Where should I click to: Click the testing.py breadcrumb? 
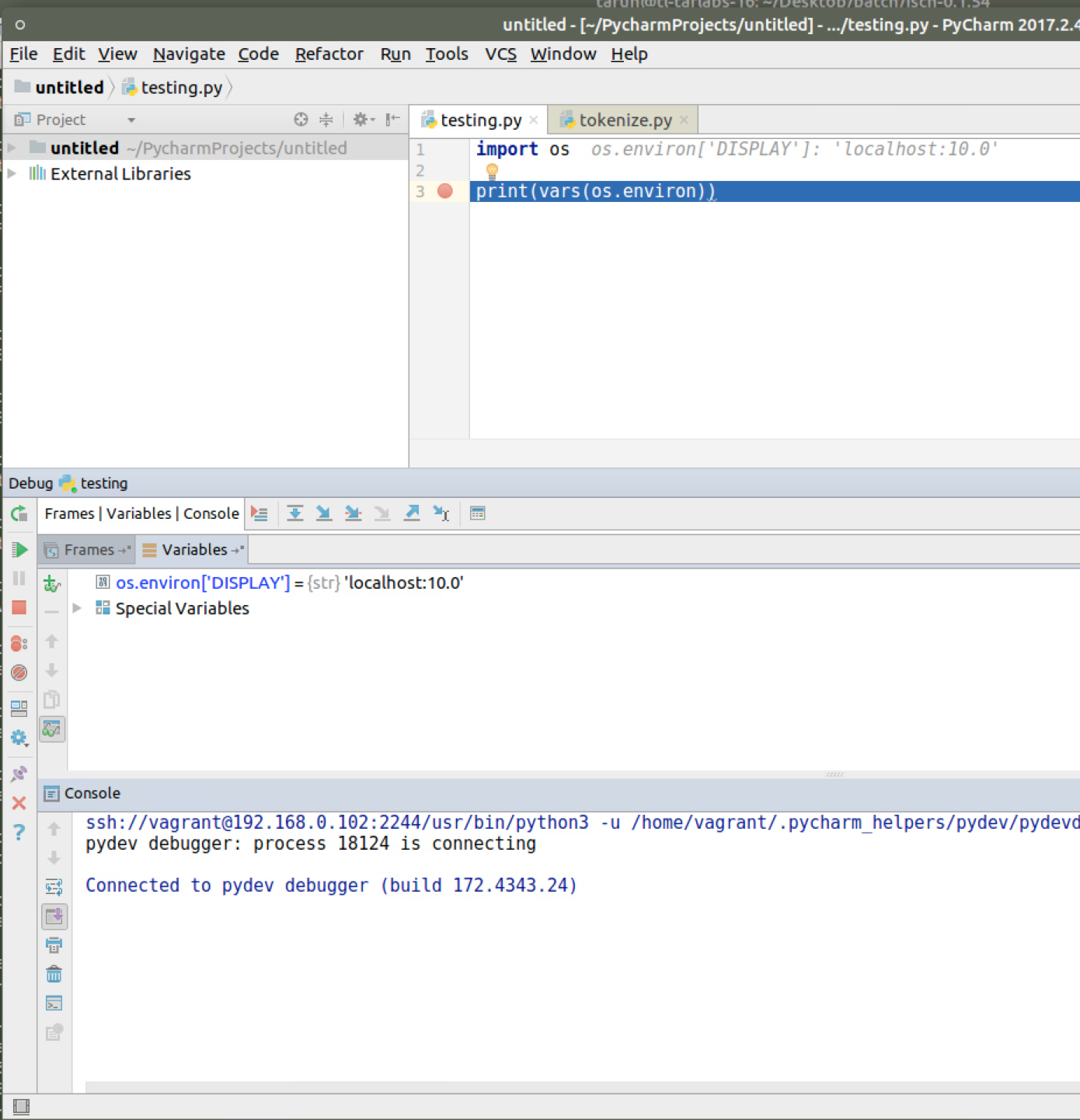(x=173, y=88)
